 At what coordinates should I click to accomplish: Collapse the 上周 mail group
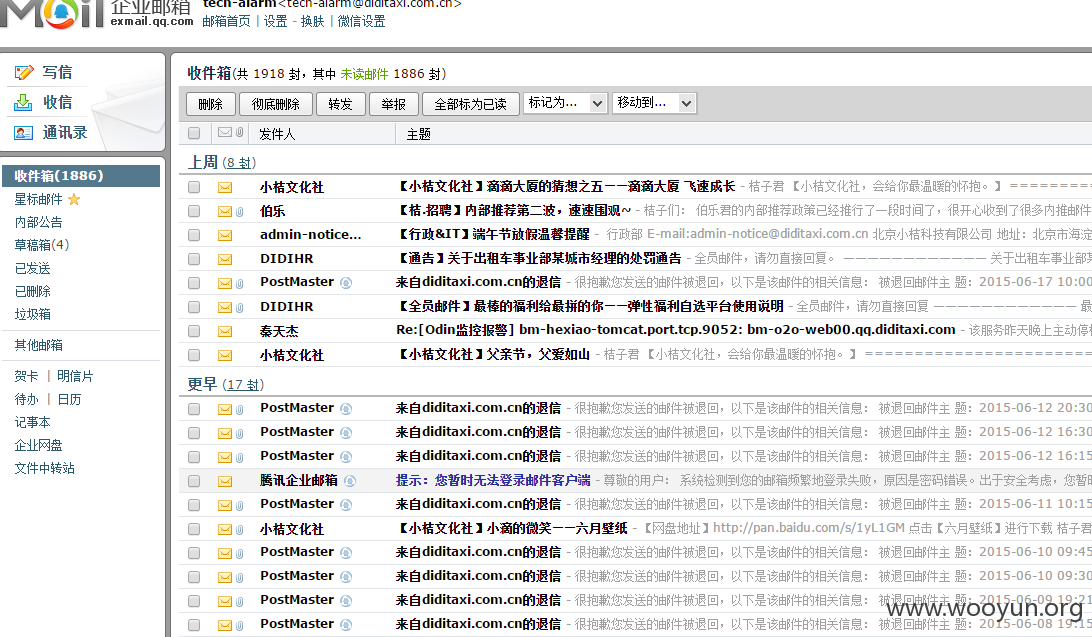coord(203,162)
